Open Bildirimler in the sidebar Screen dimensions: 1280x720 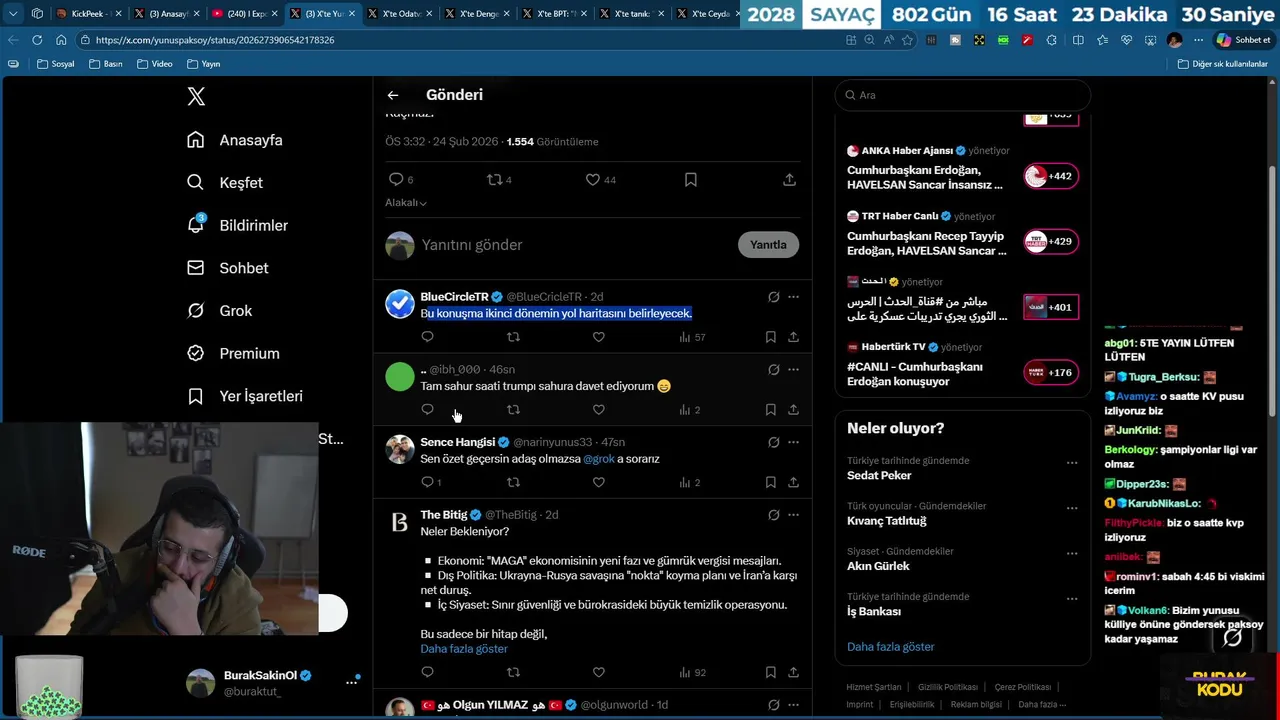click(238, 225)
